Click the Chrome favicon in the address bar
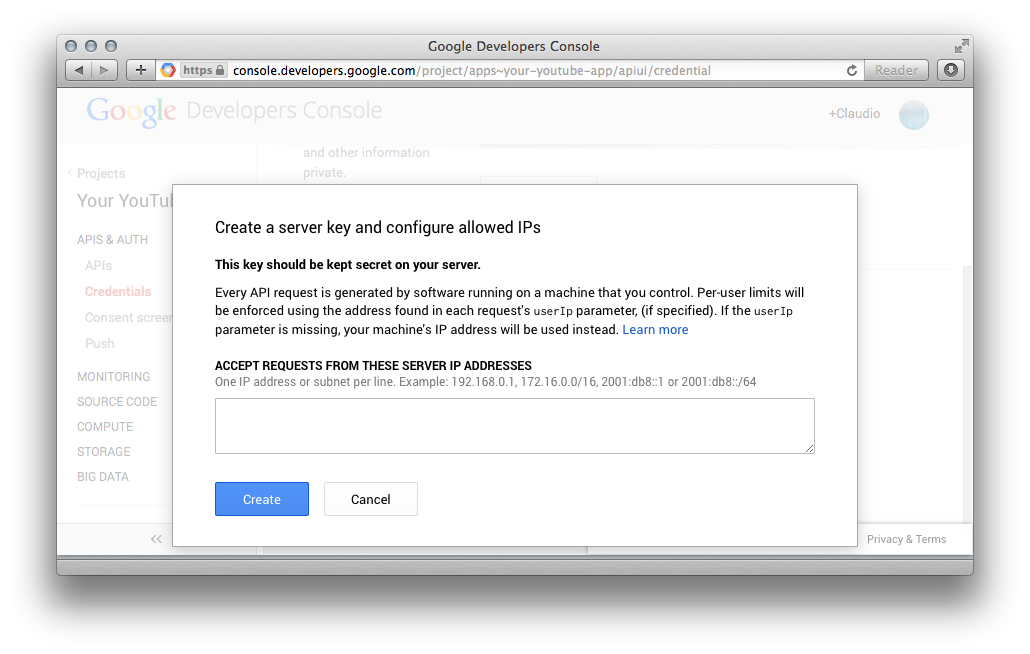 tap(166, 70)
